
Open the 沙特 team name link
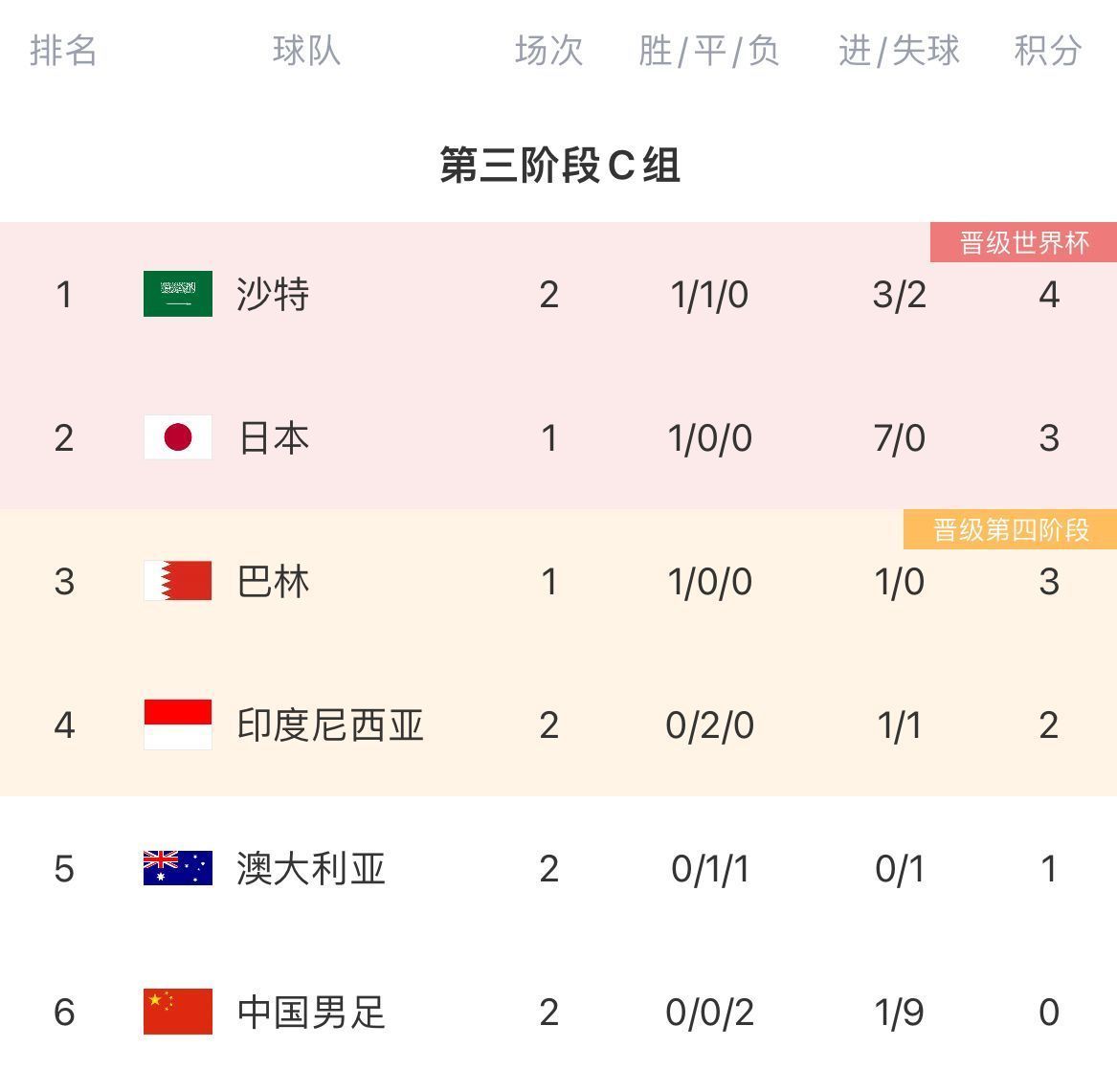click(274, 294)
